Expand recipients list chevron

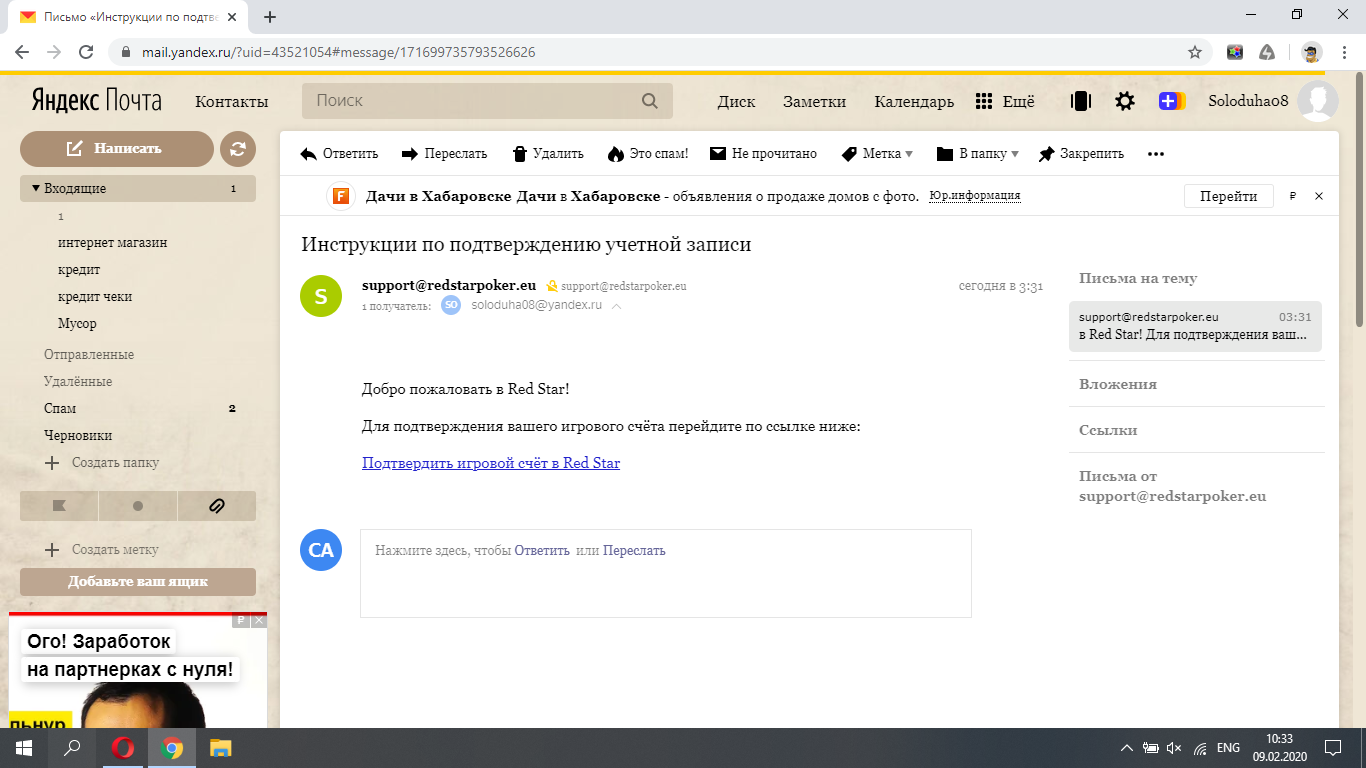click(616, 306)
